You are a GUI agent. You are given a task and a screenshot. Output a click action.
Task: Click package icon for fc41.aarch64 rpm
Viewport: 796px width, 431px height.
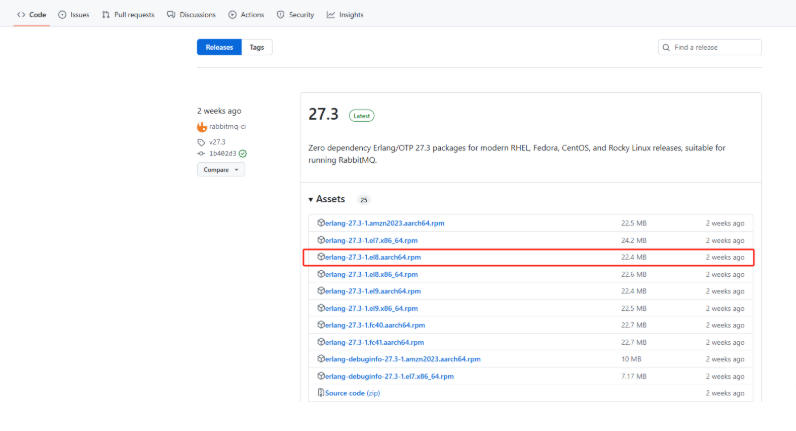click(321, 342)
